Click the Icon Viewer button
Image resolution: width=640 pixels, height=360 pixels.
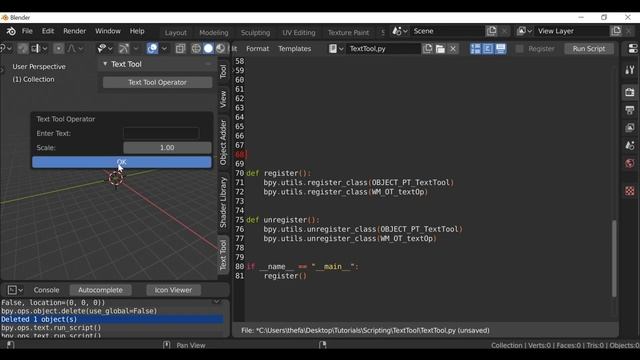tap(173, 290)
